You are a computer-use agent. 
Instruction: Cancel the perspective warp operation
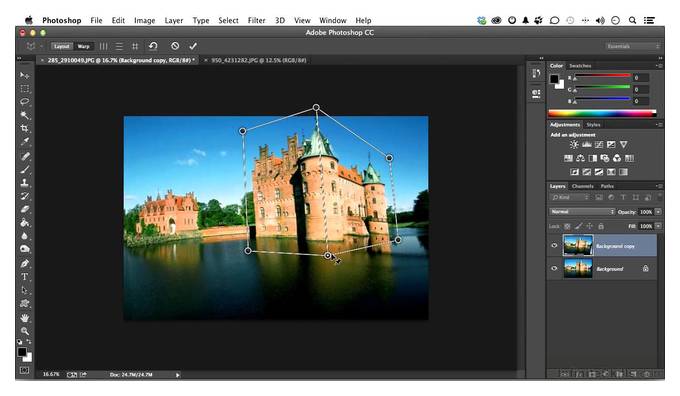[175, 46]
